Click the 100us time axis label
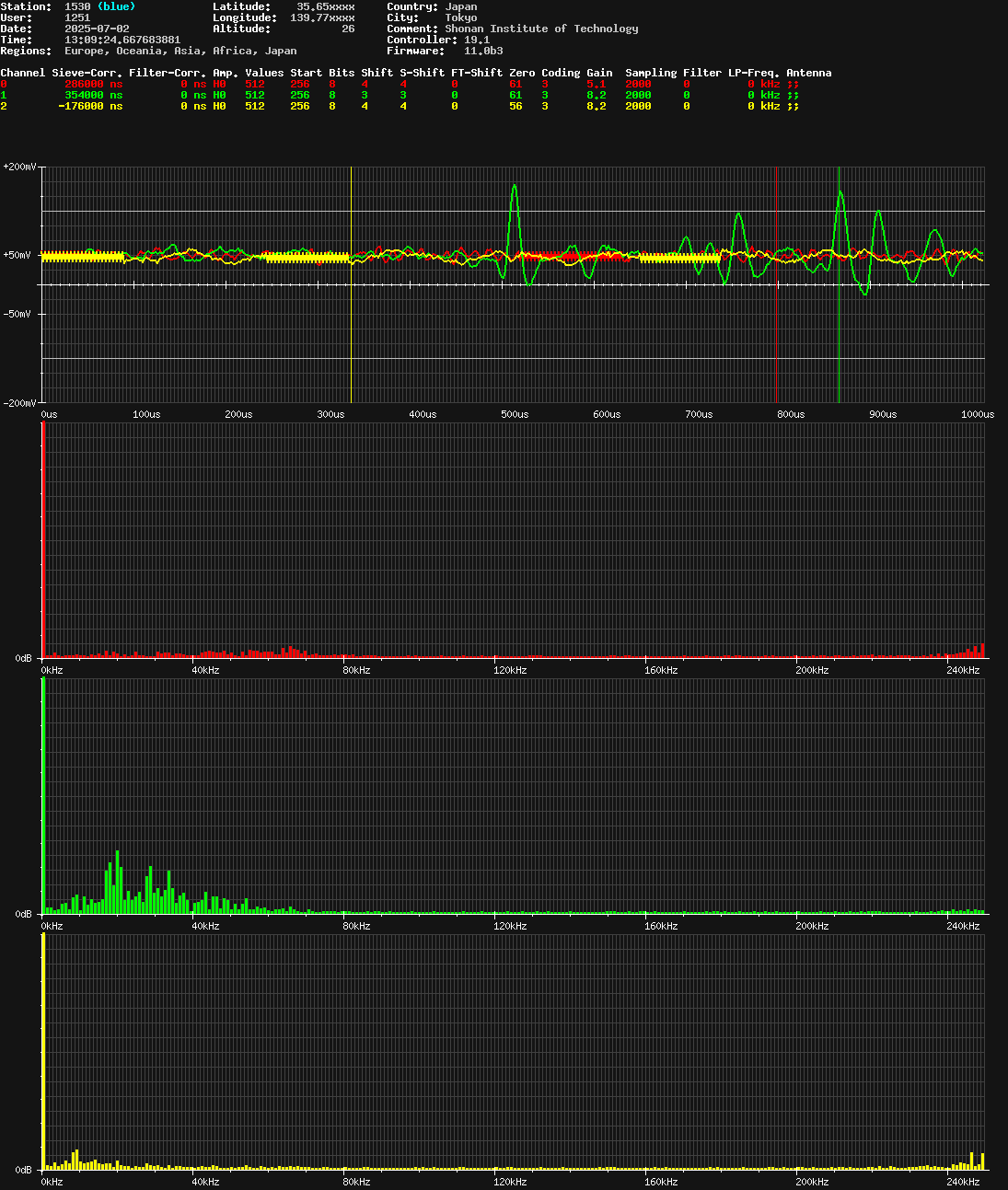Viewport: 1008px width, 1190px height. 146,414
